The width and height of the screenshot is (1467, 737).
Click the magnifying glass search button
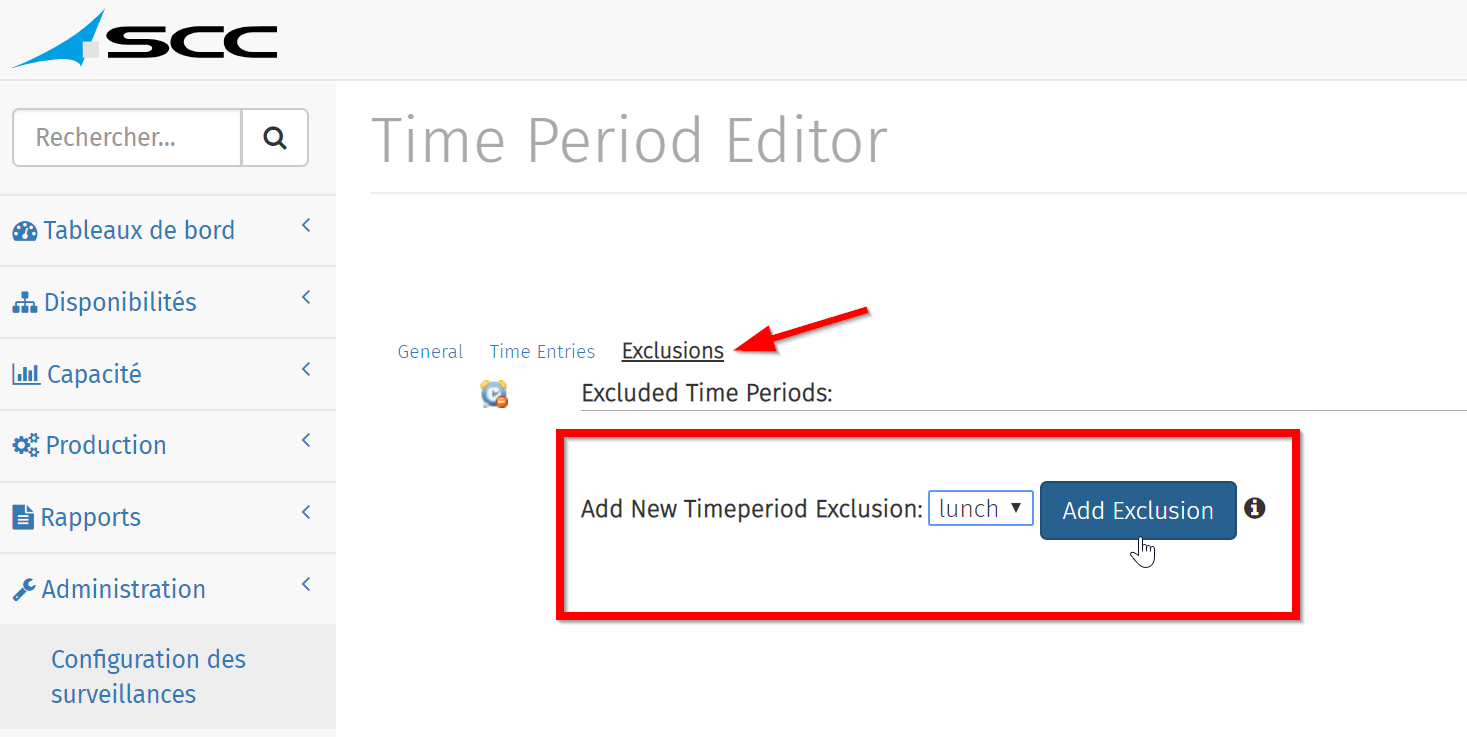(x=275, y=138)
